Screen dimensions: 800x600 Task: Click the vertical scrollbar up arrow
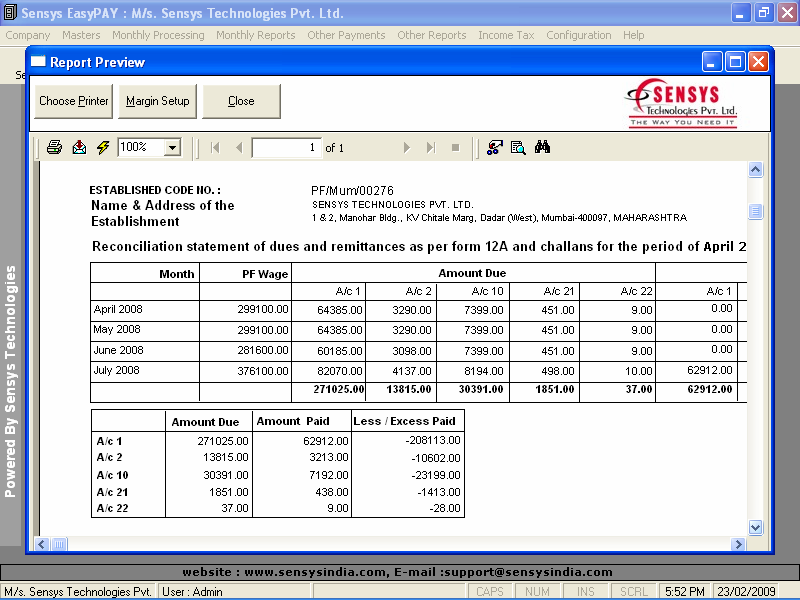click(x=756, y=169)
